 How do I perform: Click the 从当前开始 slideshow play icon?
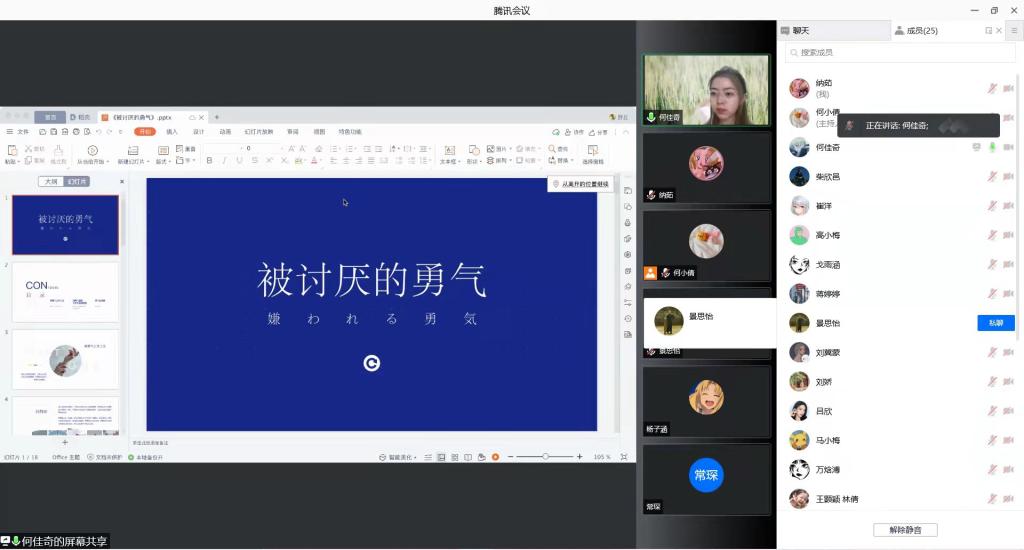tap(93, 151)
